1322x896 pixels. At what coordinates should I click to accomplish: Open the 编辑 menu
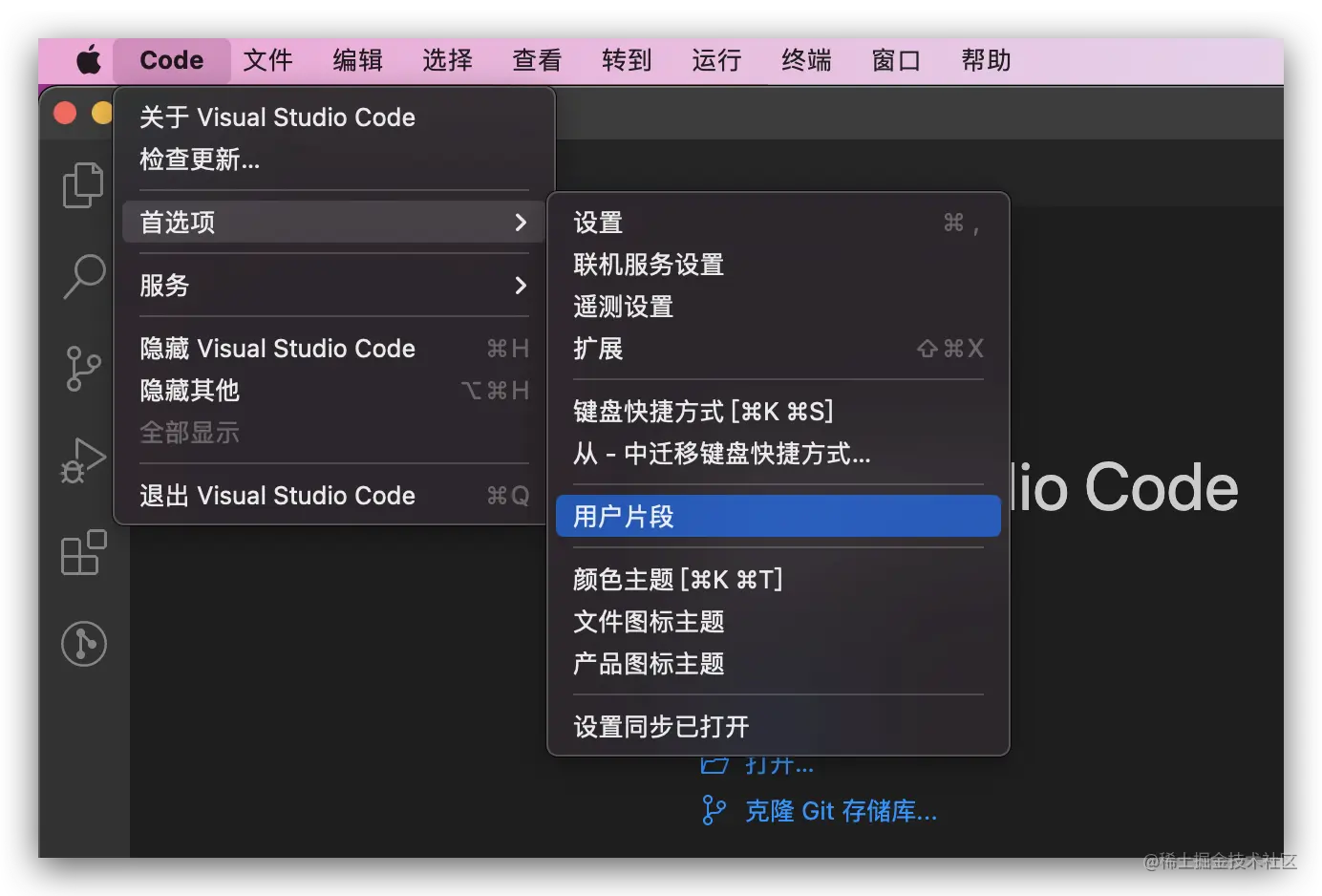[357, 60]
